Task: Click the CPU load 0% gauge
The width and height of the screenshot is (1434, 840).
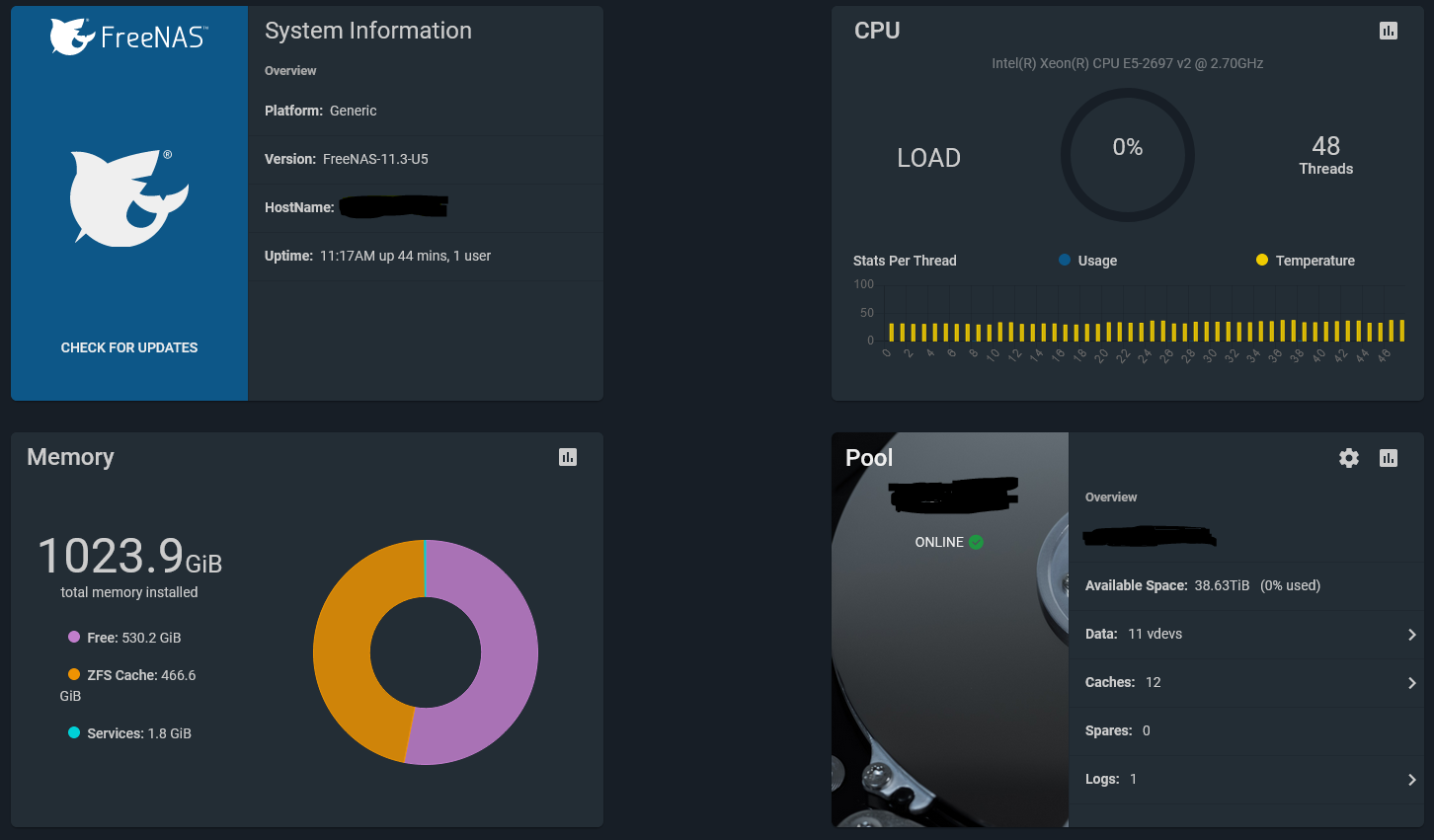Action: [1128, 155]
